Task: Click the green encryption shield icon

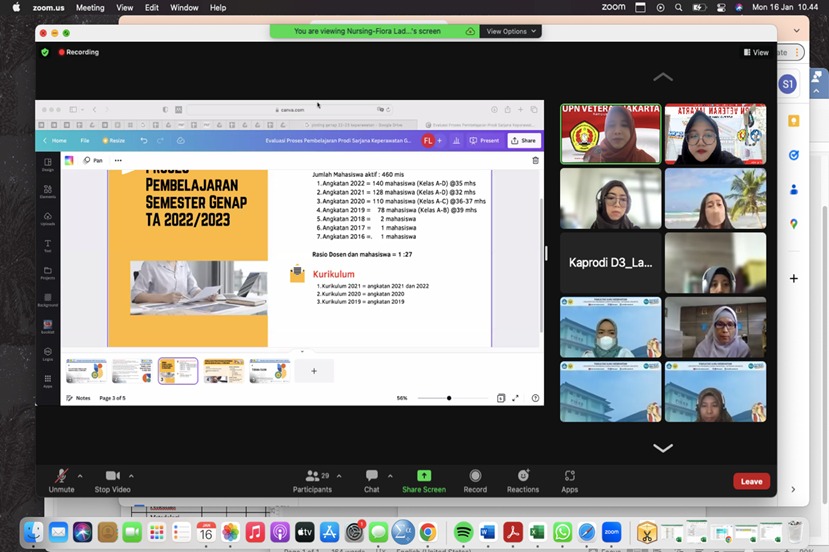Action: (x=45, y=52)
